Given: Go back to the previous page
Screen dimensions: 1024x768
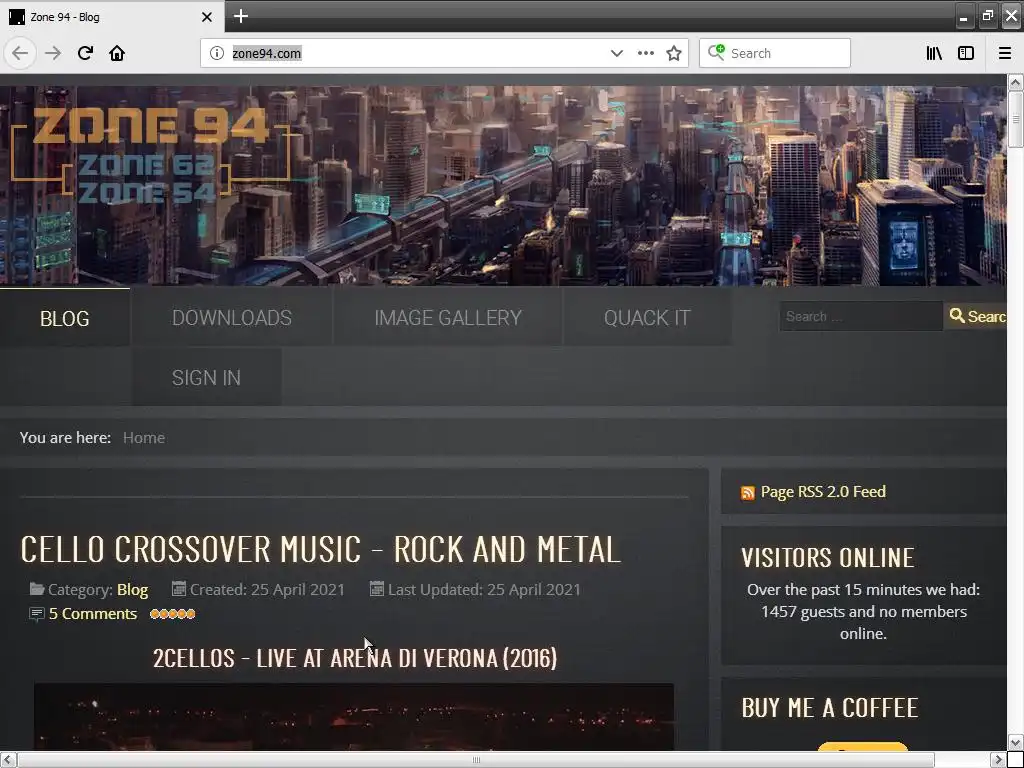Looking at the screenshot, I should (x=20, y=54).
